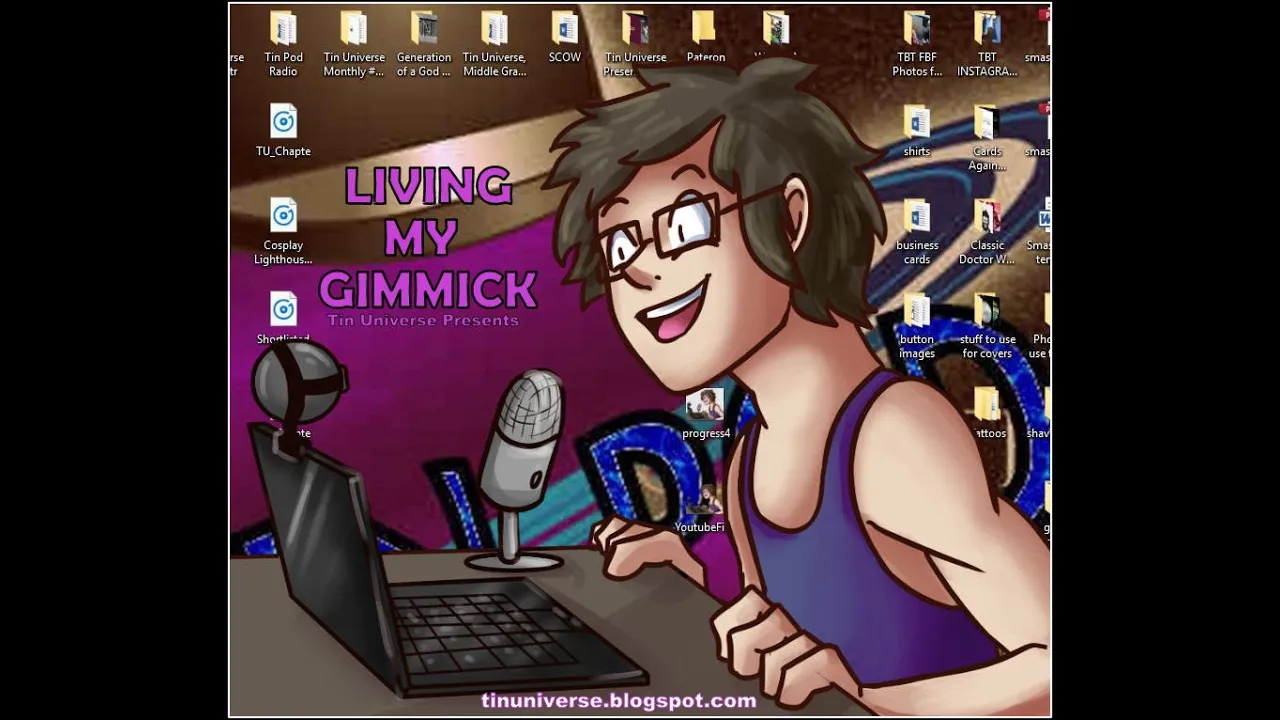This screenshot has width=1280, height=720.
Task: Open the stuff to use for covers folder
Action: pos(987,326)
